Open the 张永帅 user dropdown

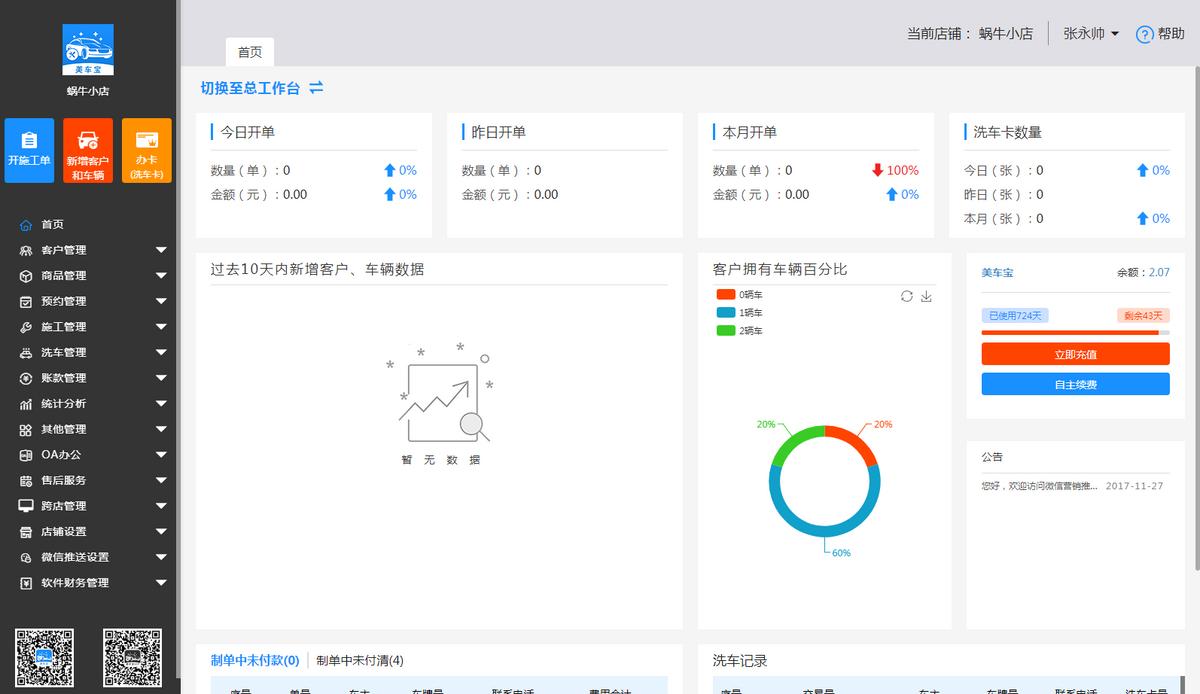(1091, 34)
